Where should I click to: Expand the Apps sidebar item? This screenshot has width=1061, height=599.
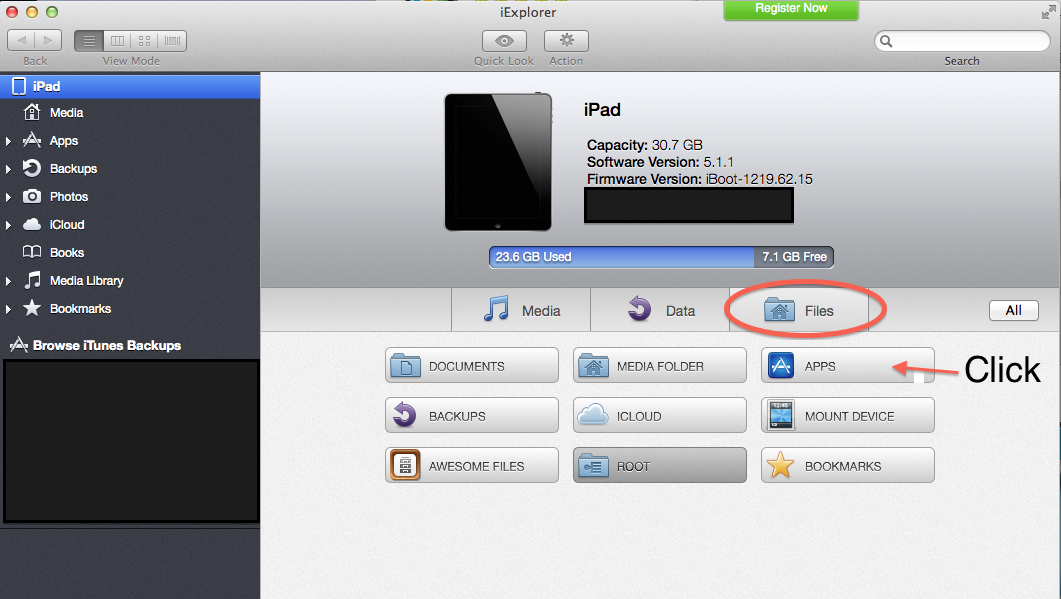click(8, 141)
